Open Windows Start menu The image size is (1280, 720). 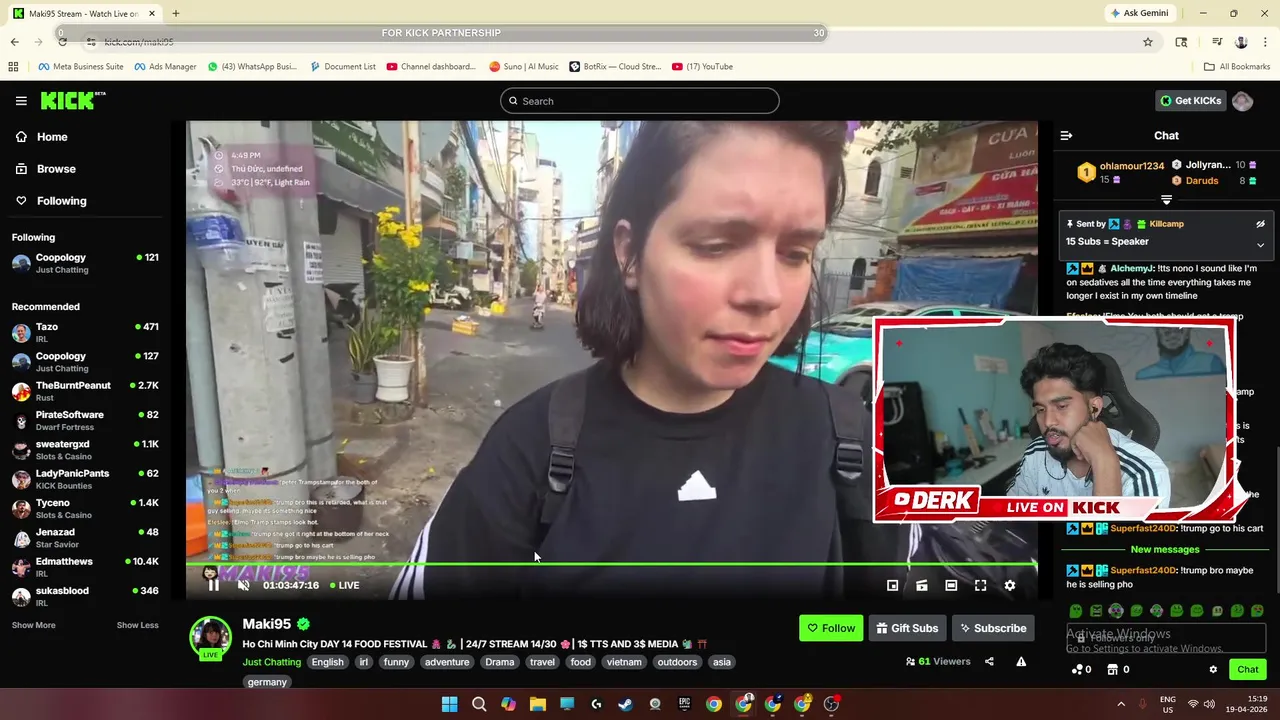[x=450, y=704]
